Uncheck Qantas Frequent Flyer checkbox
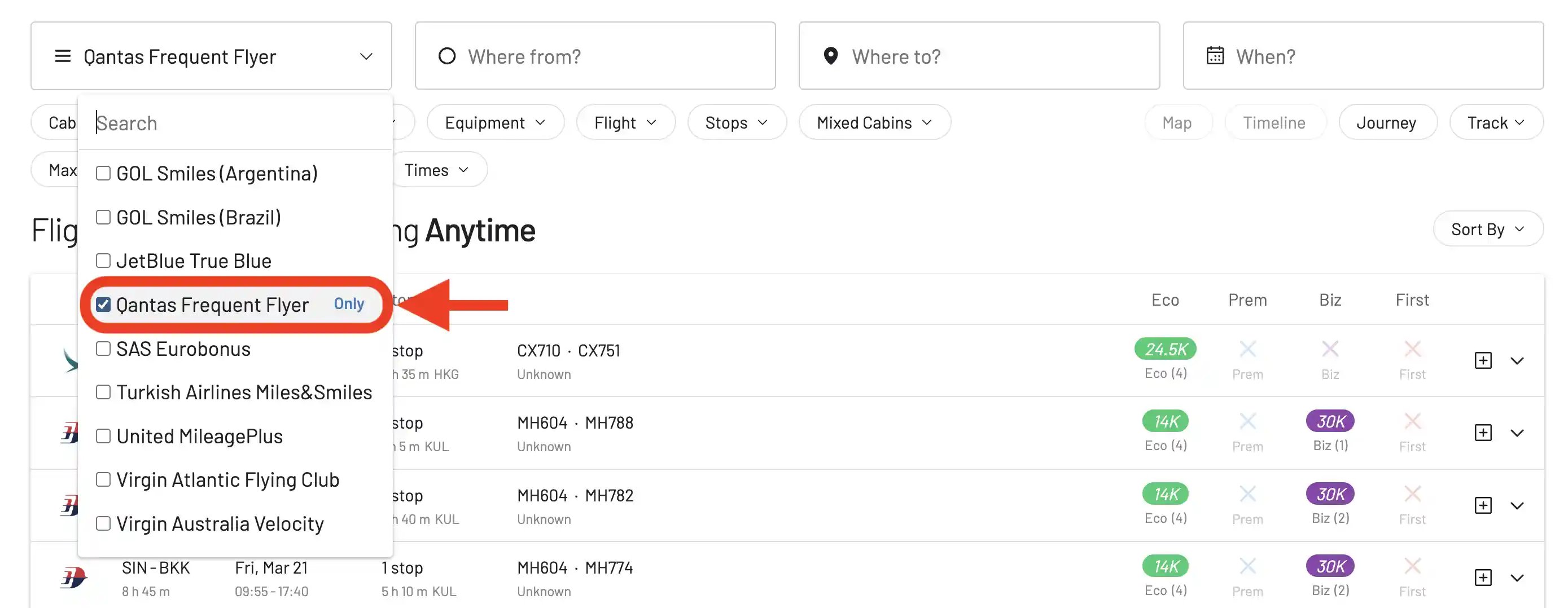1568x608 pixels. click(x=103, y=305)
